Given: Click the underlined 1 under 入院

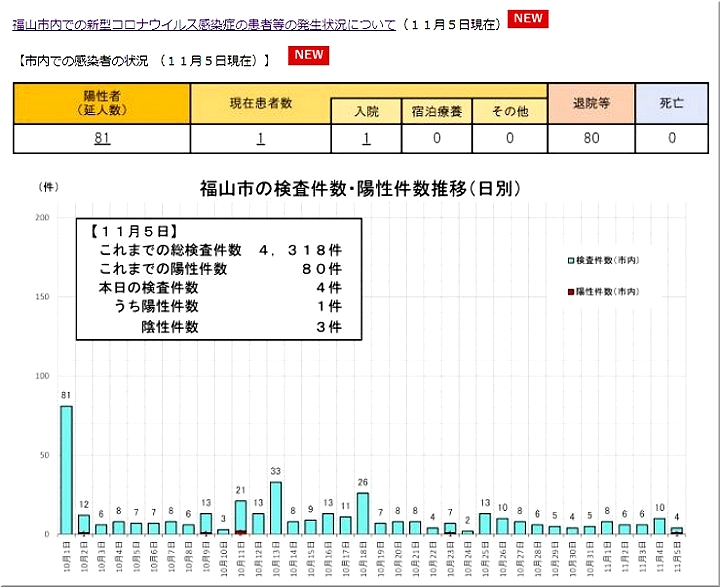Looking at the screenshot, I should [366, 139].
